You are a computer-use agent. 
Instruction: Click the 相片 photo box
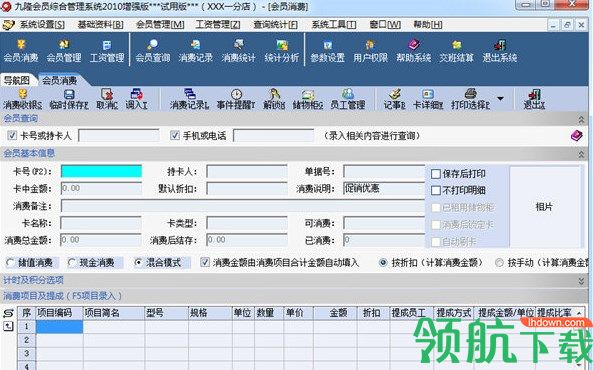[544, 207]
